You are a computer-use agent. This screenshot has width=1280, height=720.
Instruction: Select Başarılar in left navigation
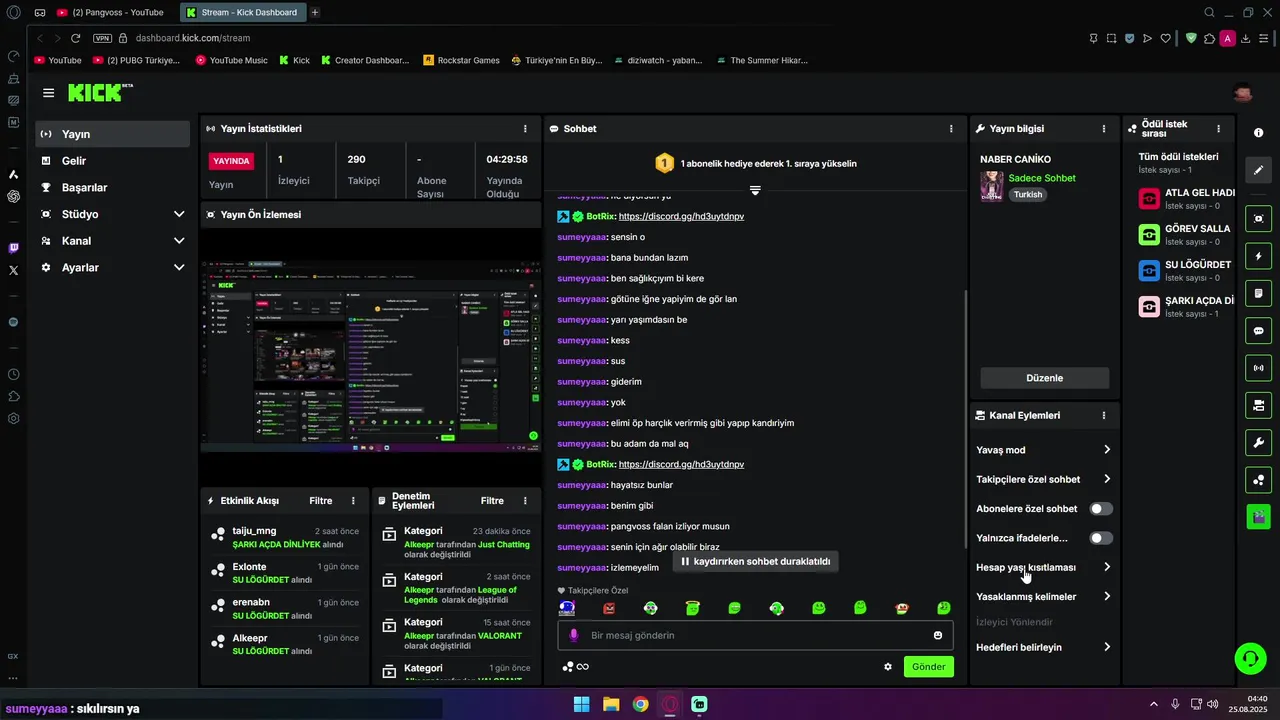(112, 188)
